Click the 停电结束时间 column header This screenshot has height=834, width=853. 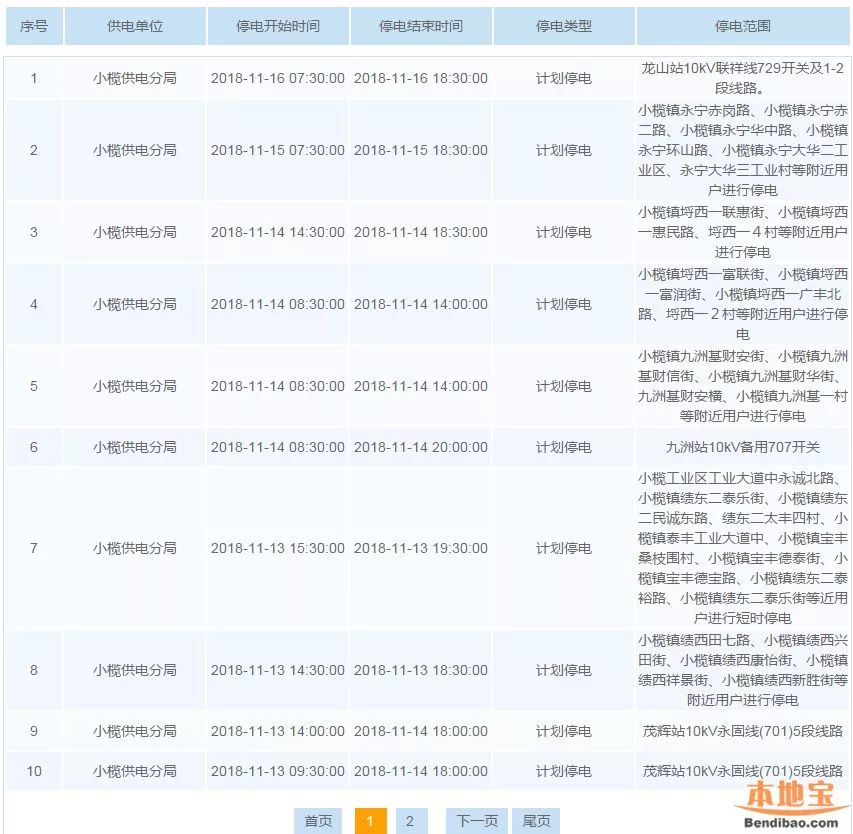click(x=421, y=26)
